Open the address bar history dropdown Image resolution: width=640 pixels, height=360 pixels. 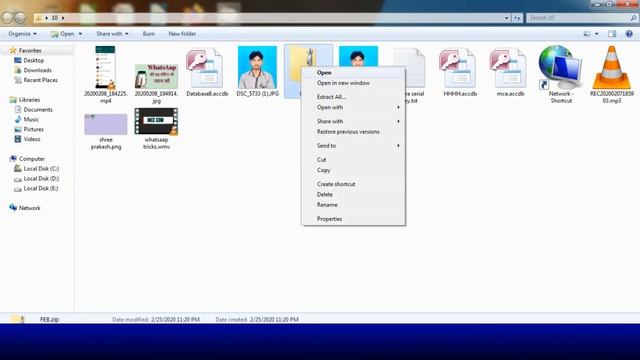coord(507,18)
